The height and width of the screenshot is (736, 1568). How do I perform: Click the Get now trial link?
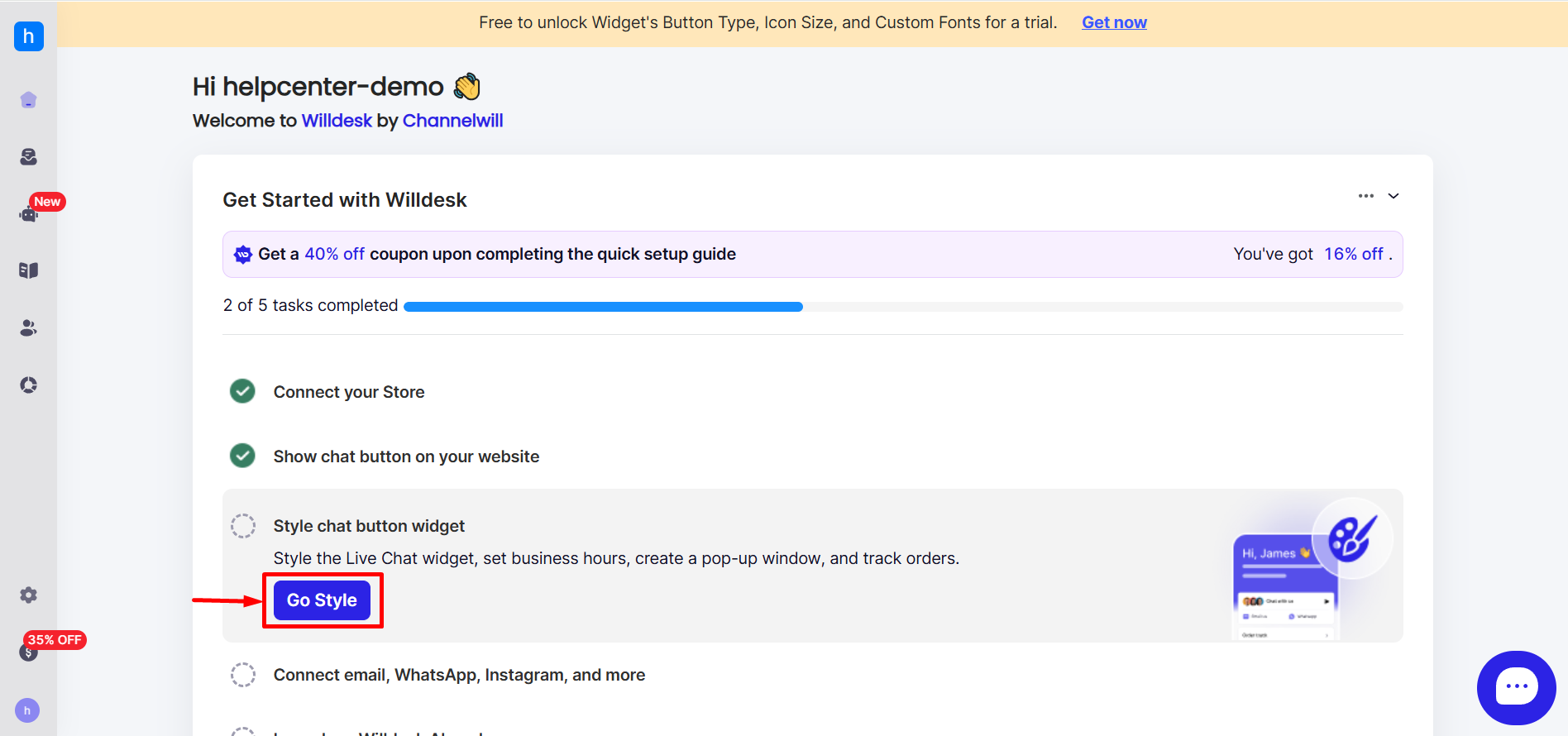point(1114,22)
